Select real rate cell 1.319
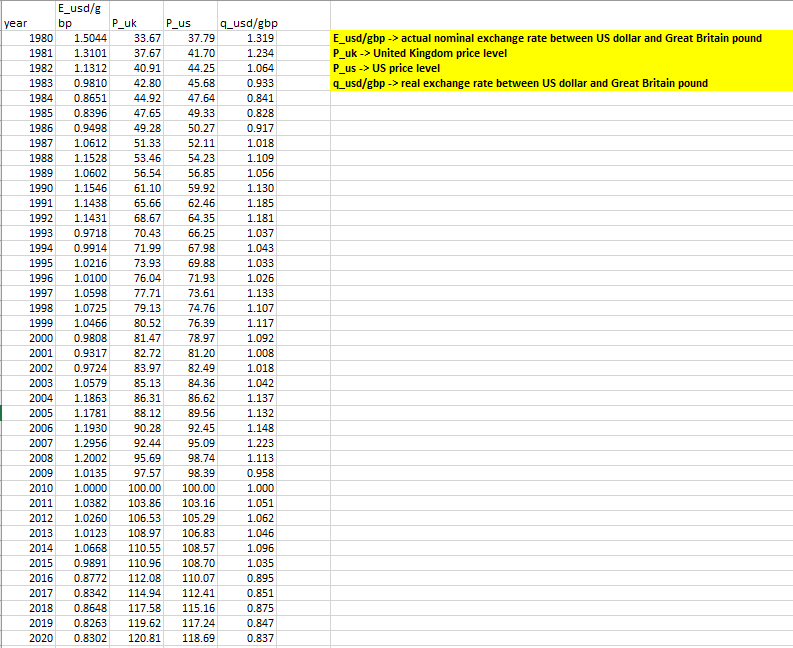This screenshot has width=793, height=648. 247,38
